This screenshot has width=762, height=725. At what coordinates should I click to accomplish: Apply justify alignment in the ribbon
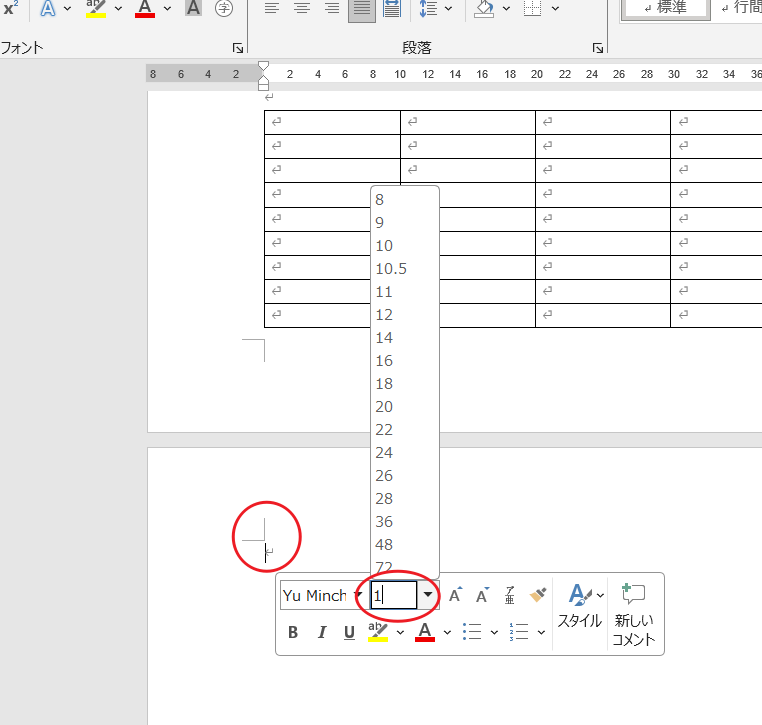pyautogui.click(x=361, y=9)
